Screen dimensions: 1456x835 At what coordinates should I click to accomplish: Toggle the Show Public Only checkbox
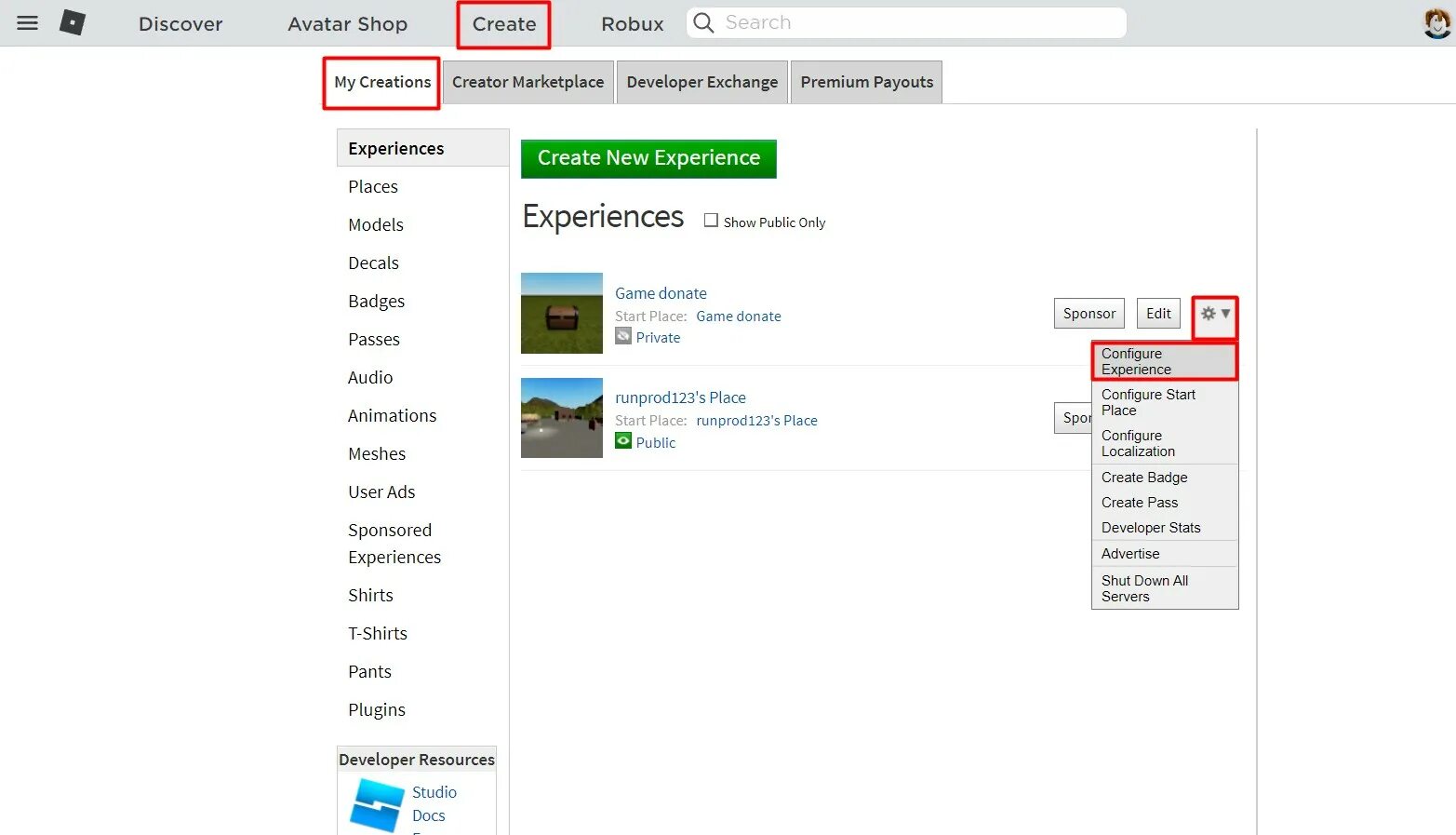click(x=711, y=221)
